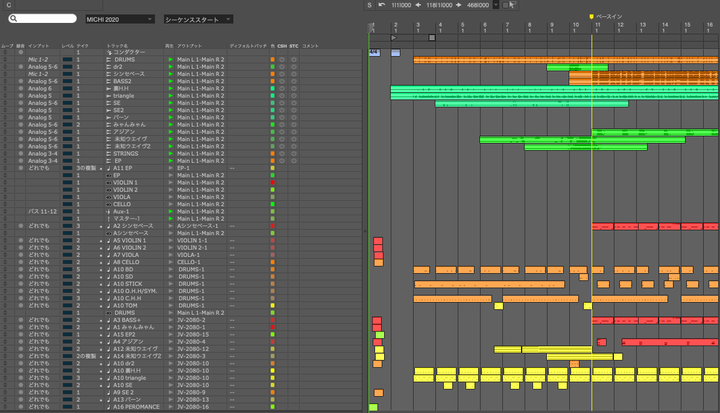The width and height of the screenshot is (720, 413).
Task: Click the play-enable arrow for DRUMS track
Action: [x=170, y=59]
